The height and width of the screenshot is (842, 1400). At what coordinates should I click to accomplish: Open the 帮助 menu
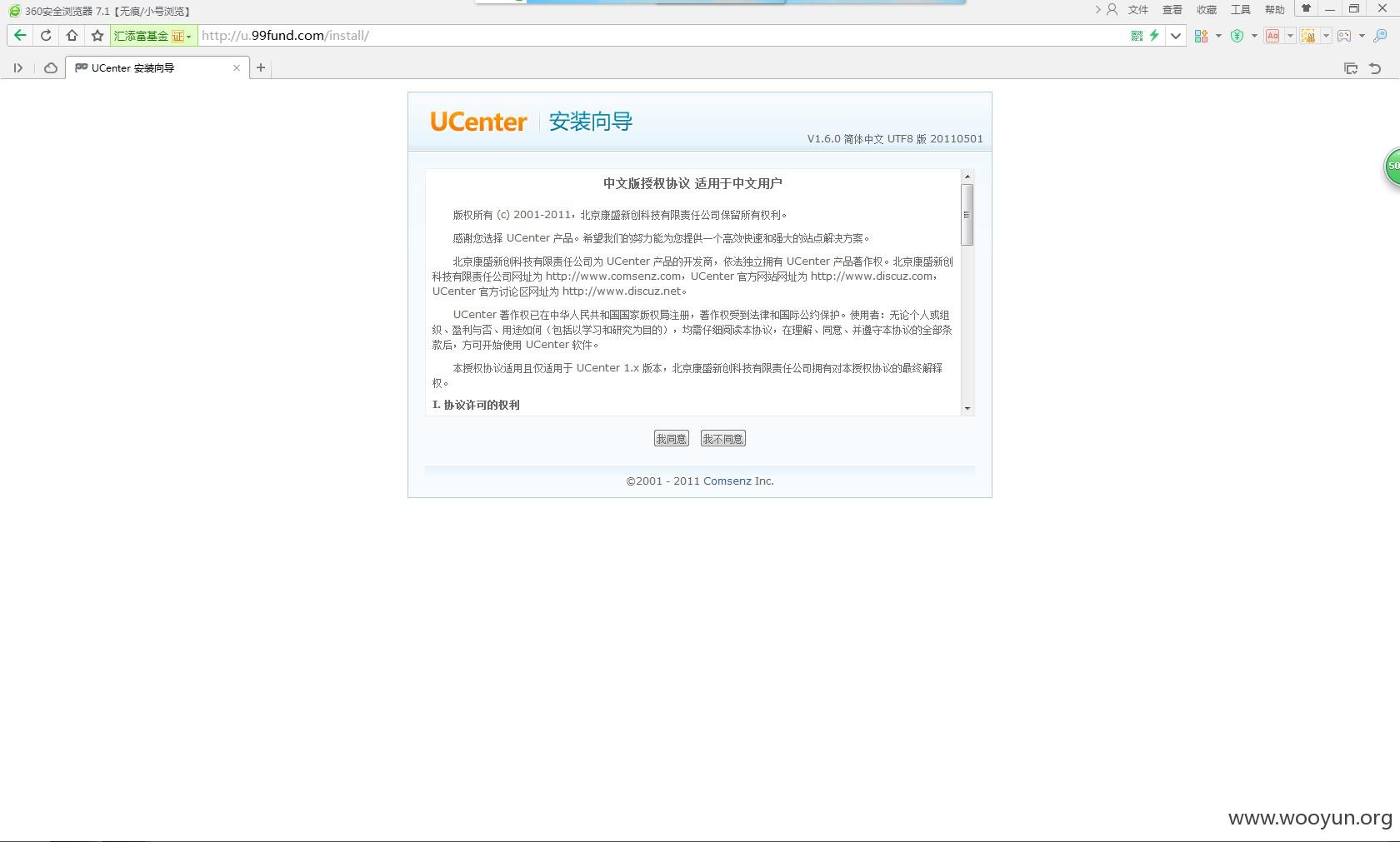point(1275,10)
